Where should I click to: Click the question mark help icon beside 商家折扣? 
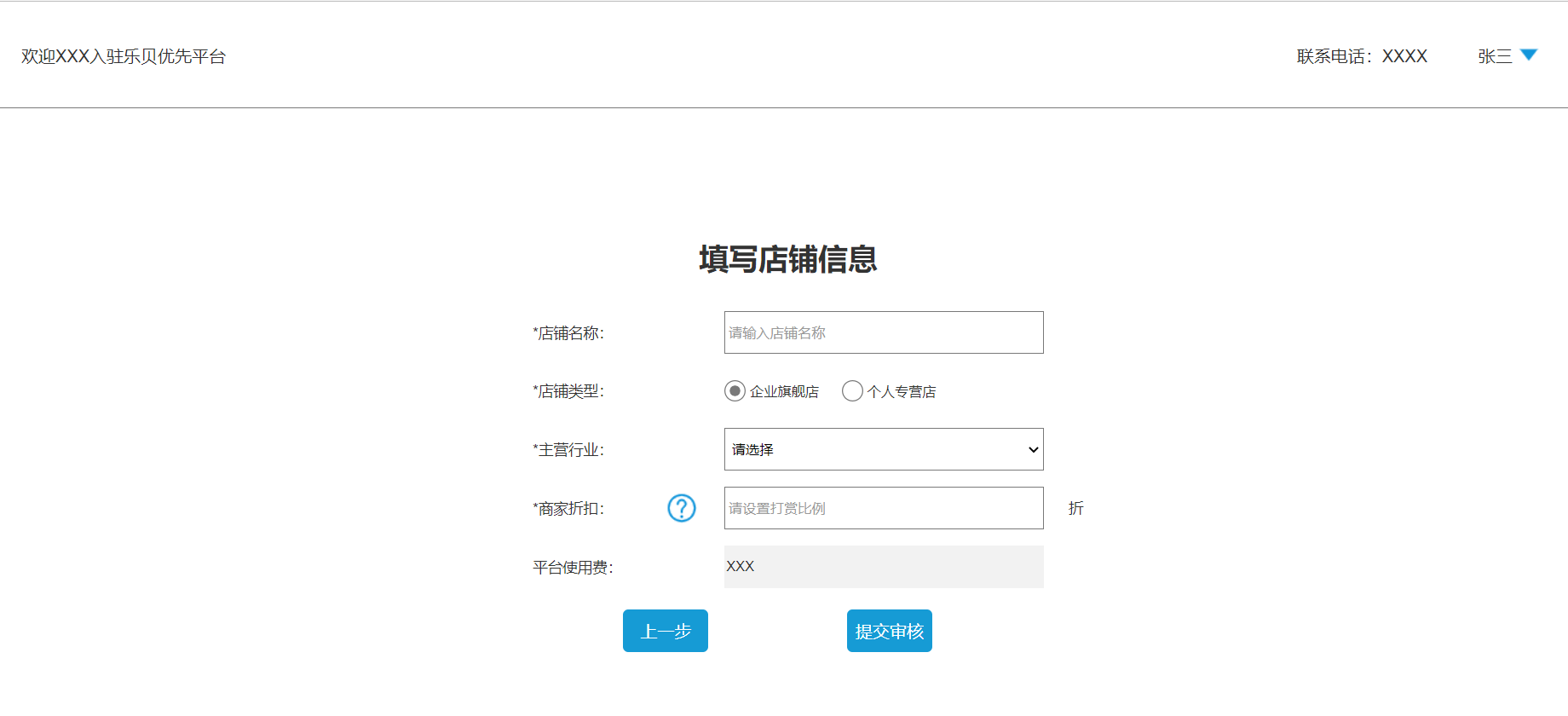[x=682, y=508]
